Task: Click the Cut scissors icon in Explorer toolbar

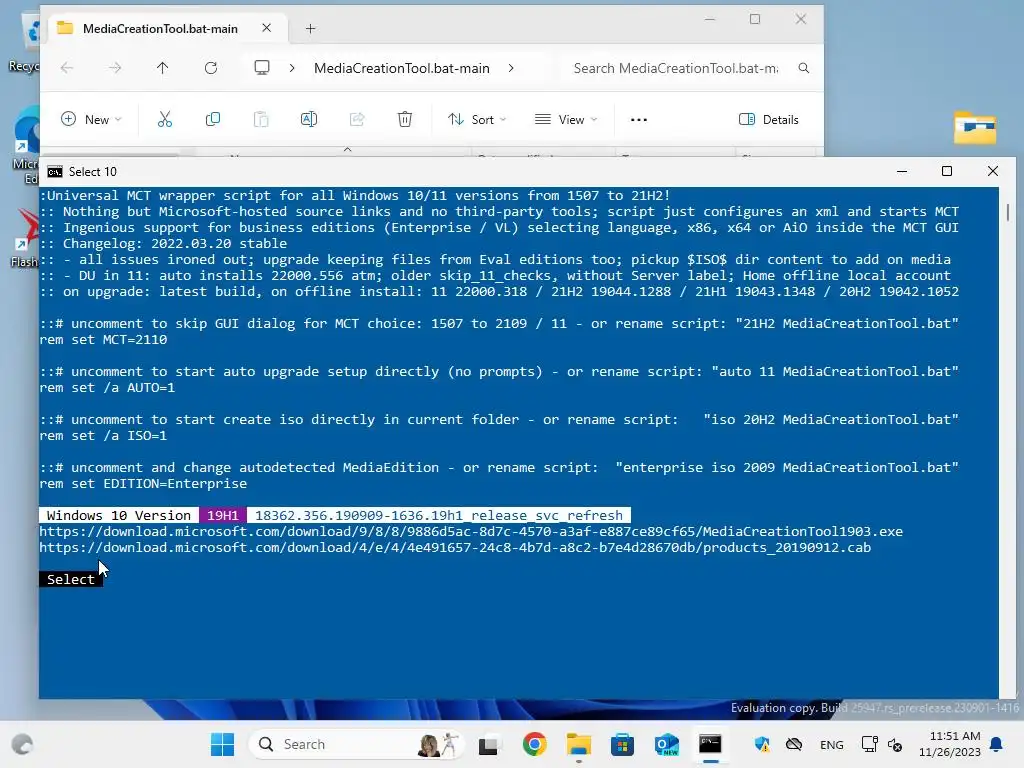Action: [165, 120]
